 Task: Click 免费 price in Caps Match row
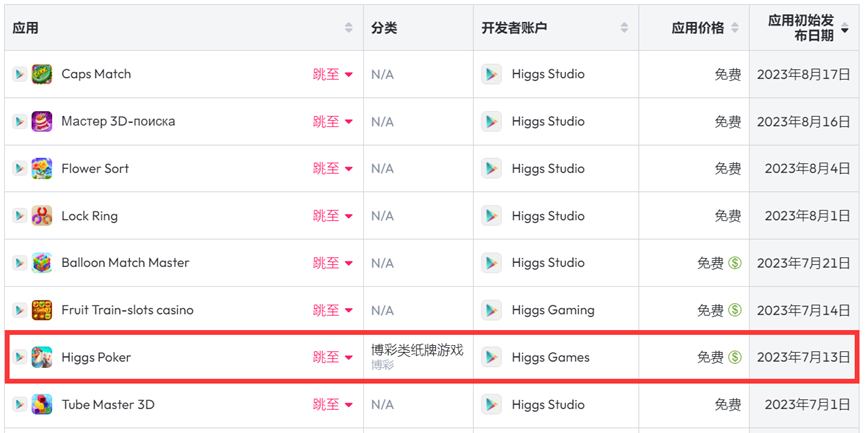coord(728,74)
